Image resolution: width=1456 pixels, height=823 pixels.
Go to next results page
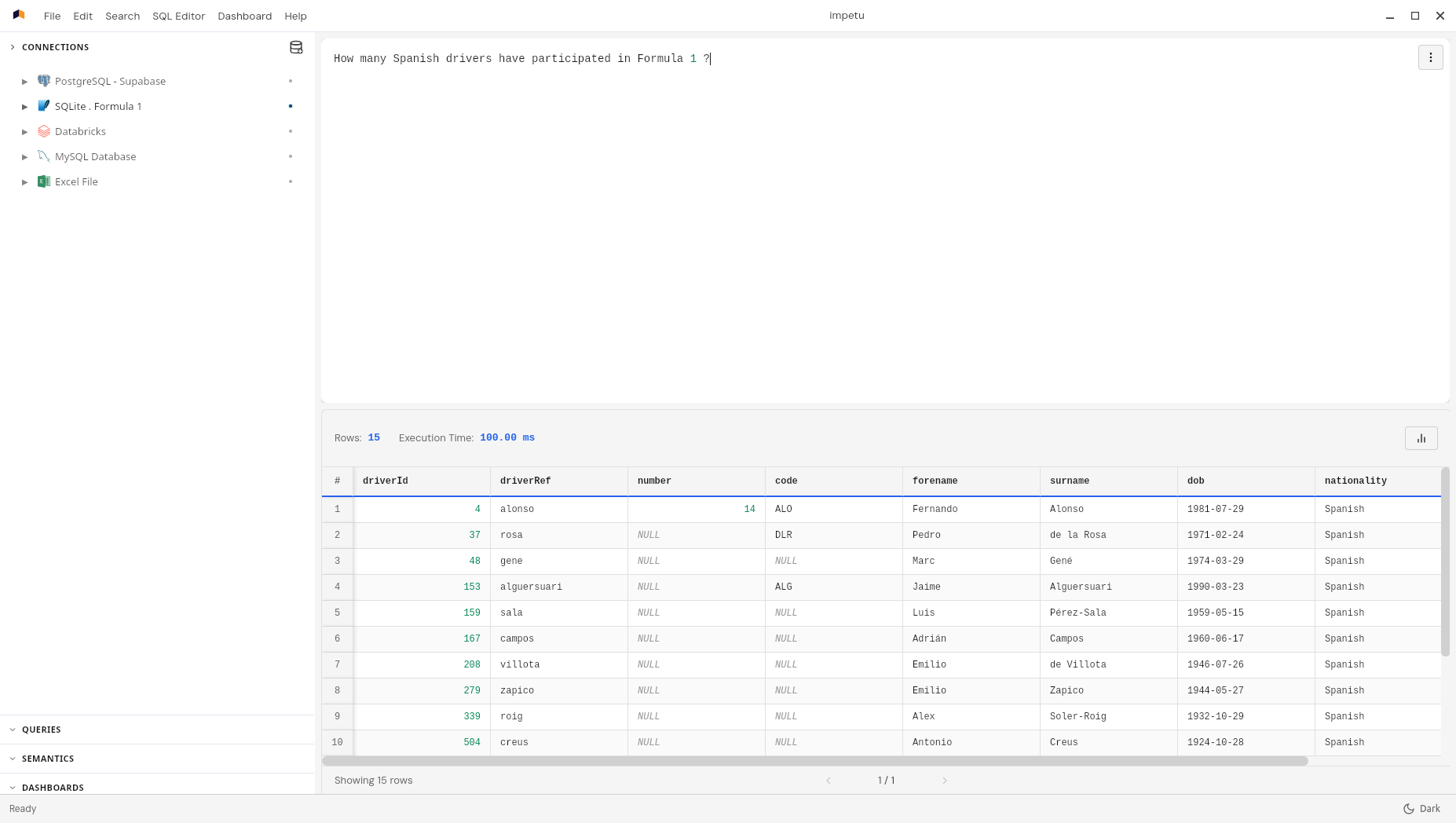(944, 781)
